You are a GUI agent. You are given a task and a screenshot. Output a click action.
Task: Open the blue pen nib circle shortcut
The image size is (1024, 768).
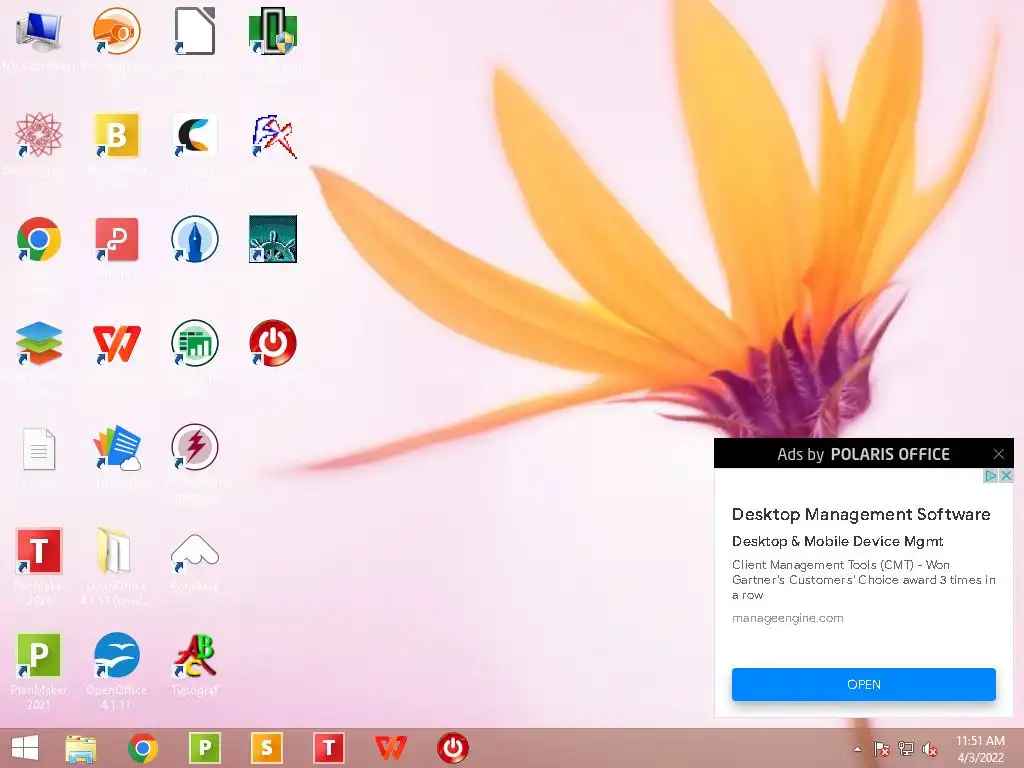195,239
